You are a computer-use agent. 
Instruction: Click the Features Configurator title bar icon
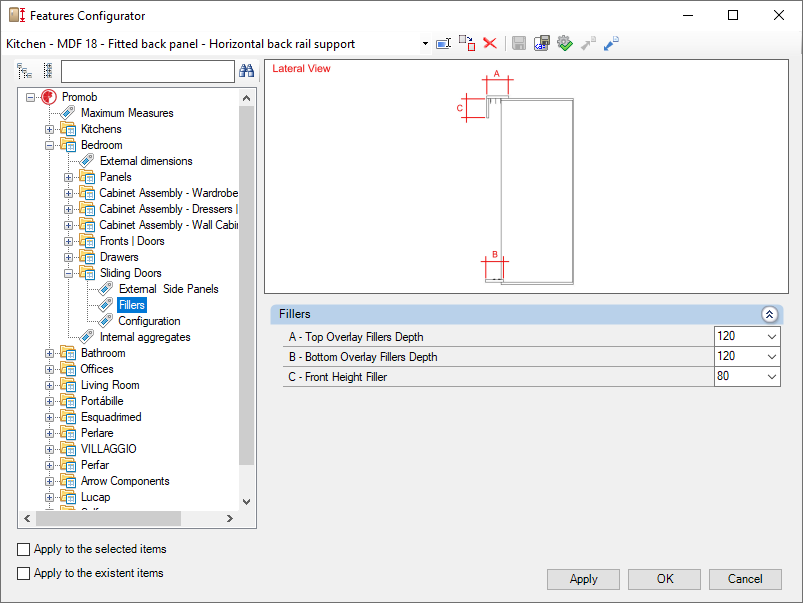17,15
